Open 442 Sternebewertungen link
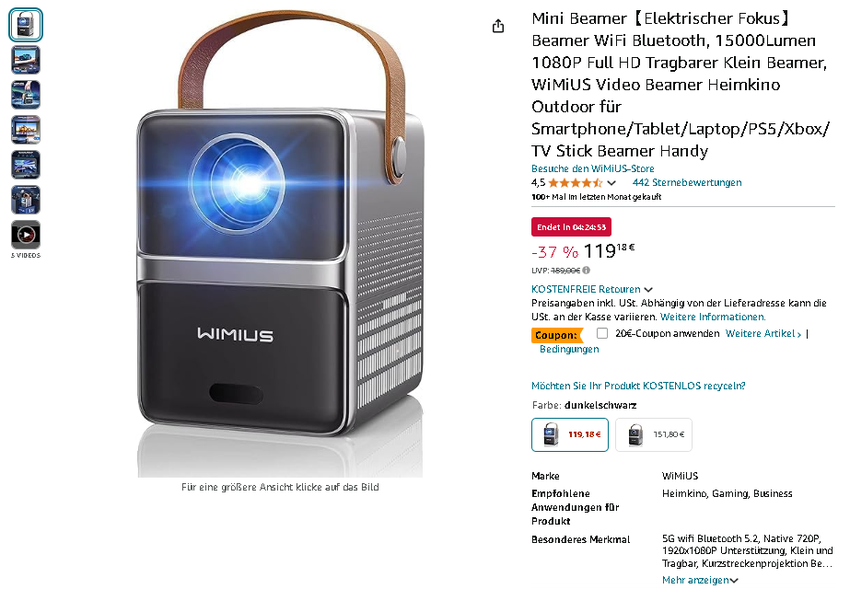 point(687,183)
